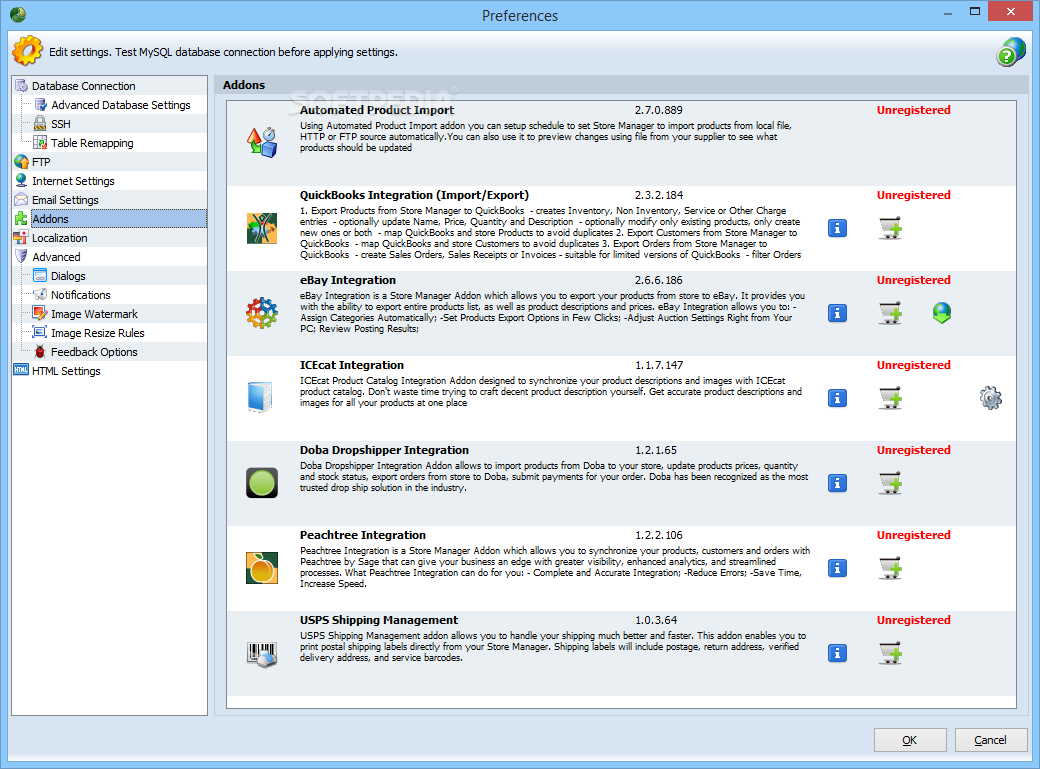Viewport: 1040px width, 769px height.
Task: Click the USPS Shipping Management title
Action: [379, 620]
